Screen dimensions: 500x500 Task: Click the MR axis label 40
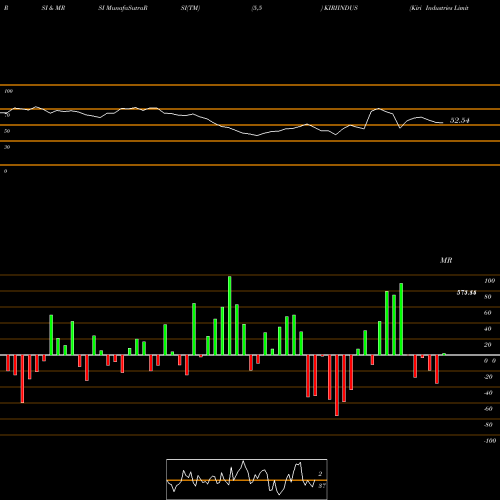tap(488, 329)
